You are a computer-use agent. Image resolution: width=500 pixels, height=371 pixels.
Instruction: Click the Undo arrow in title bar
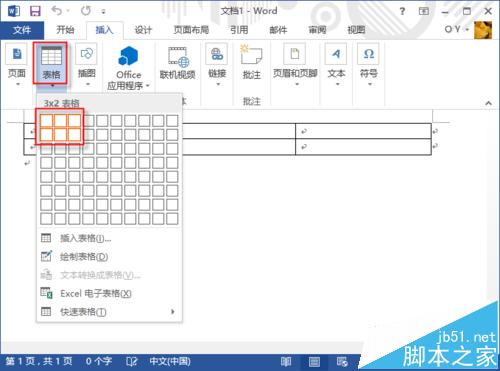tap(57, 11)
